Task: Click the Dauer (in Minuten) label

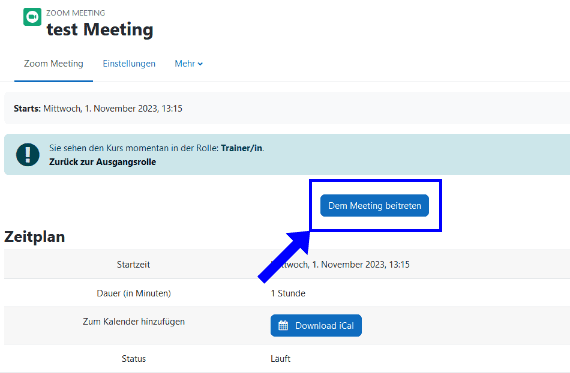Action: click(134, 293)
